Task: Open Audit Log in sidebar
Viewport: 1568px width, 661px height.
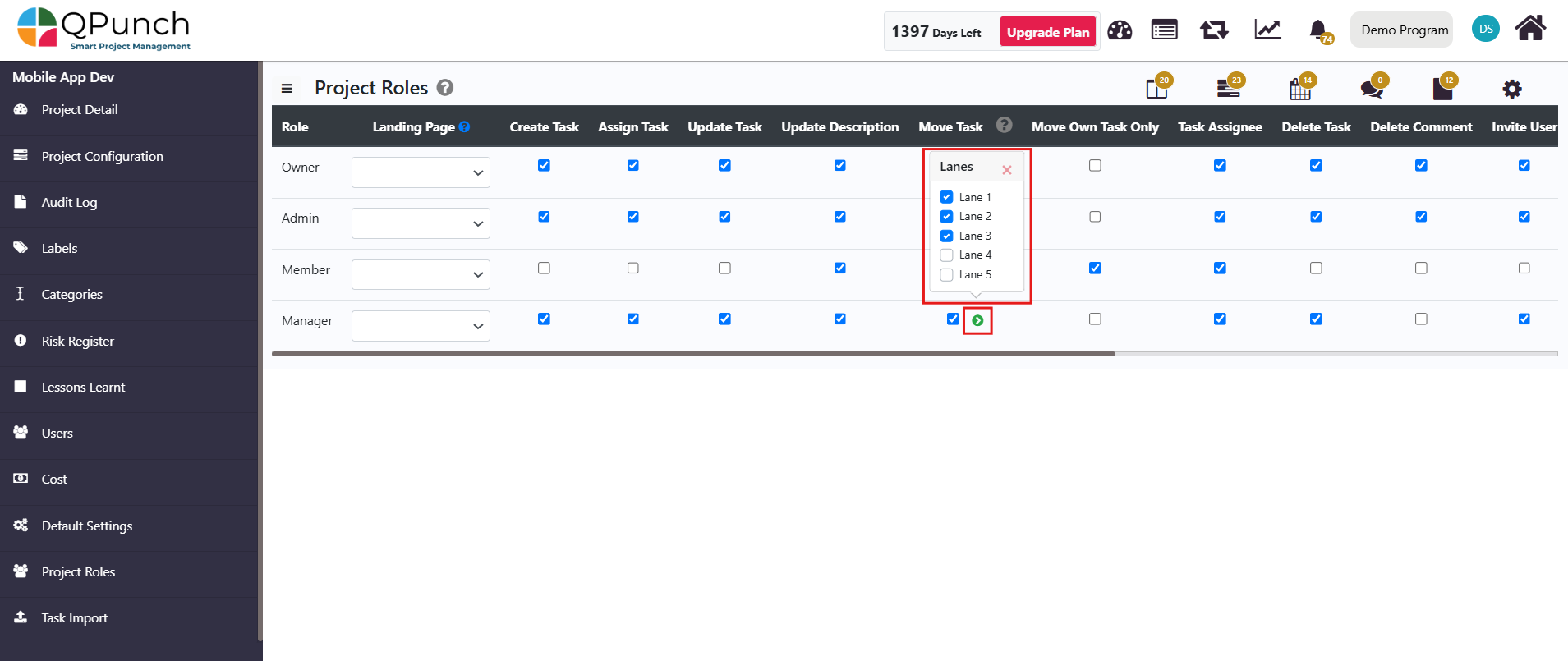Action: (x=69, y=202)
